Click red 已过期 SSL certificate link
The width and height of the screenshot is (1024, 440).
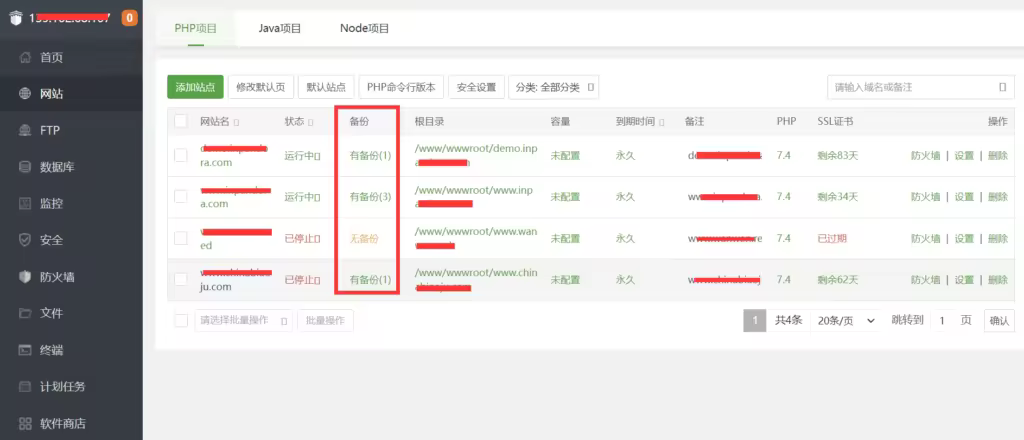[x=832, y=238]
